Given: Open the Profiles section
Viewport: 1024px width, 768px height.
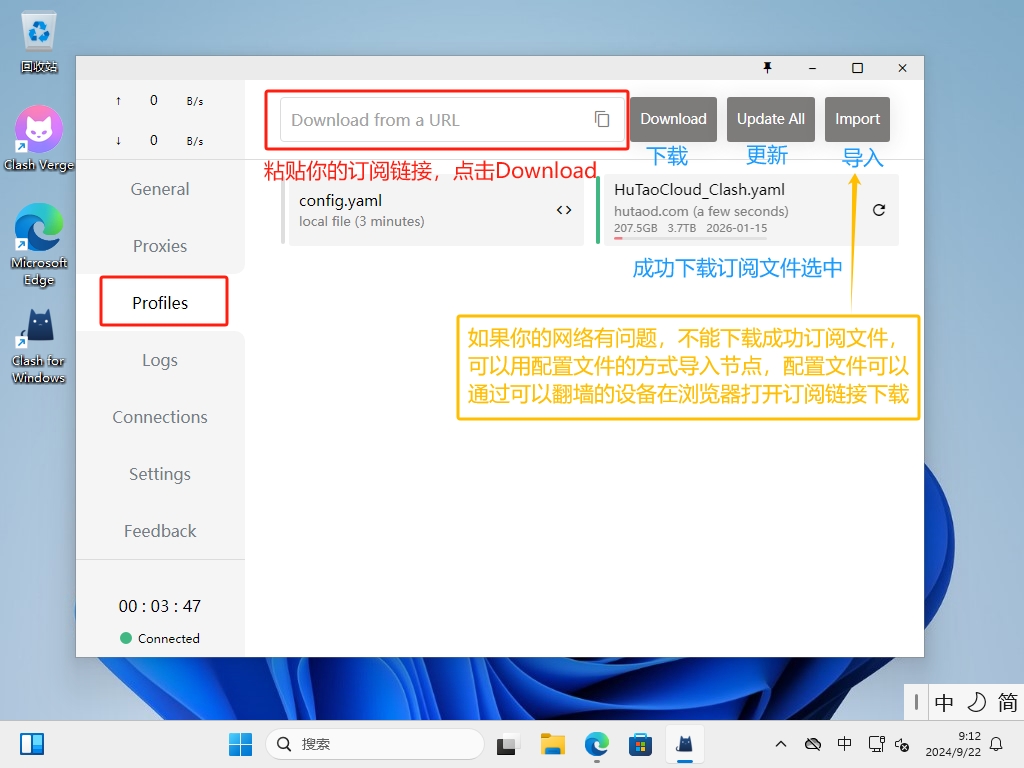Looking at the screenshot, I should coord(160,303).
